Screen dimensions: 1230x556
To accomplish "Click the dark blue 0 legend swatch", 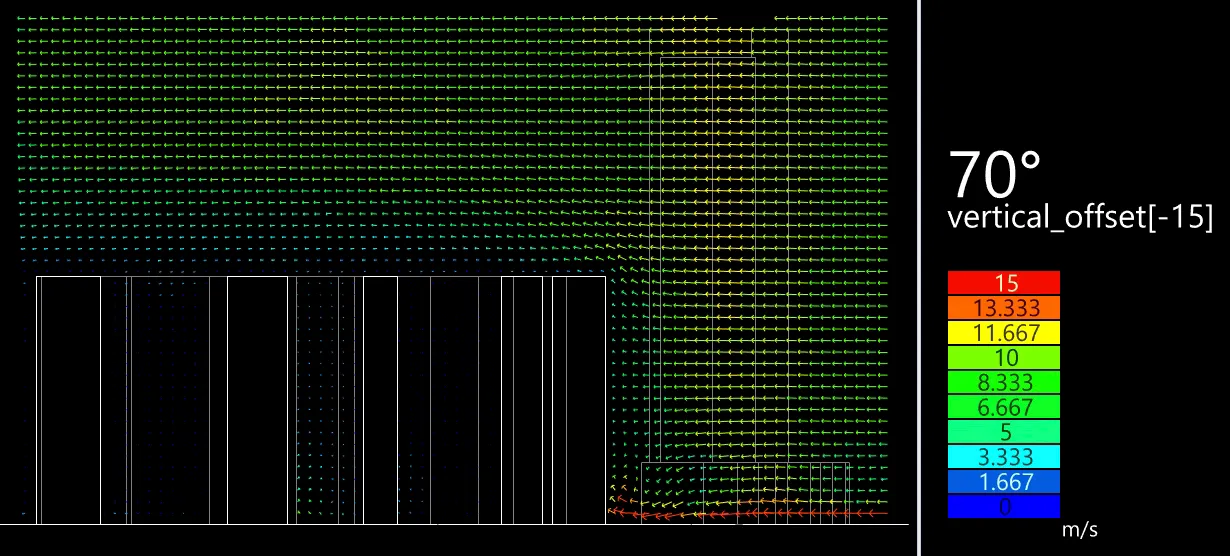I will [x=1003, y=506].
